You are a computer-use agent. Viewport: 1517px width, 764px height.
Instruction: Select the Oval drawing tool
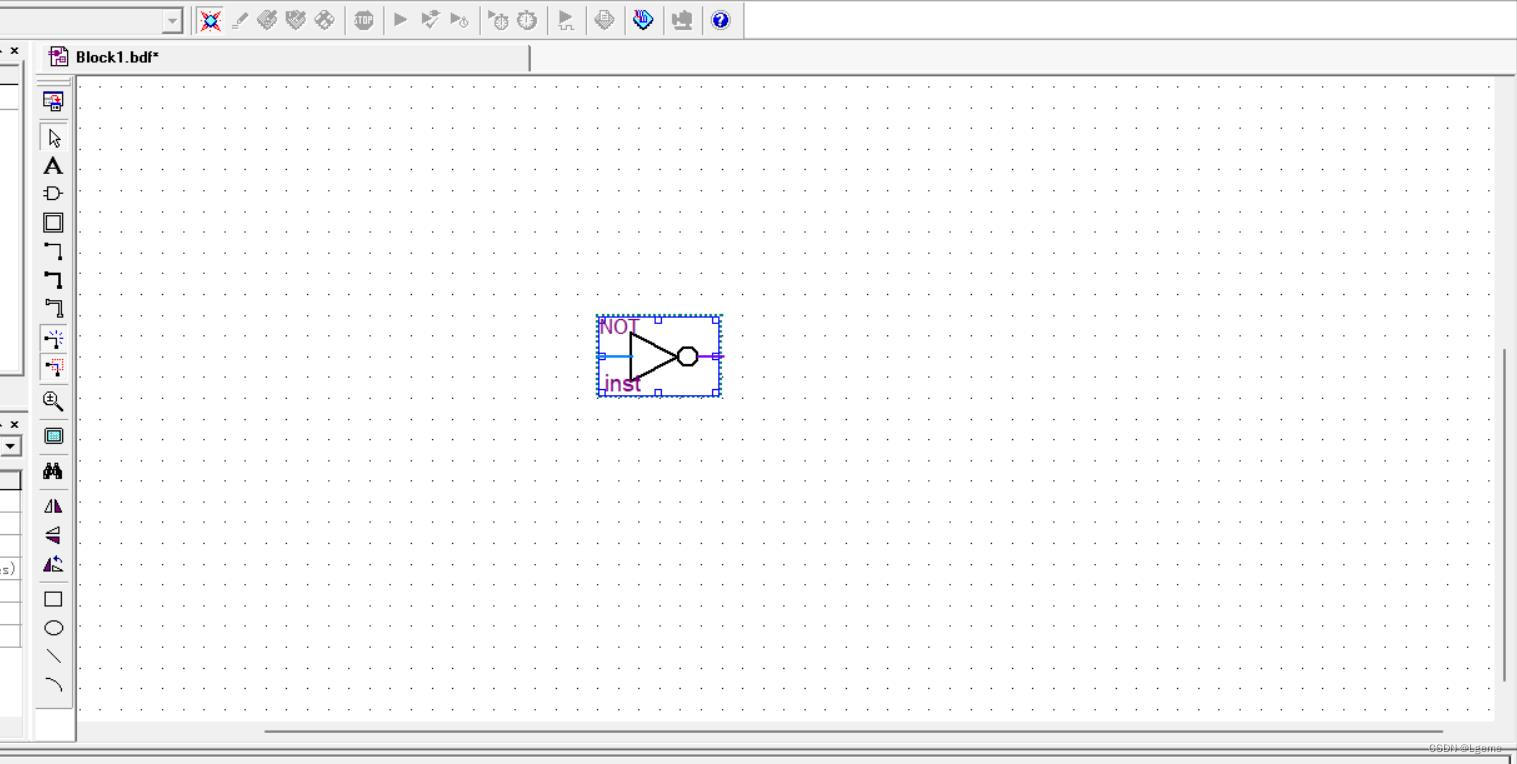coord(53,627)
